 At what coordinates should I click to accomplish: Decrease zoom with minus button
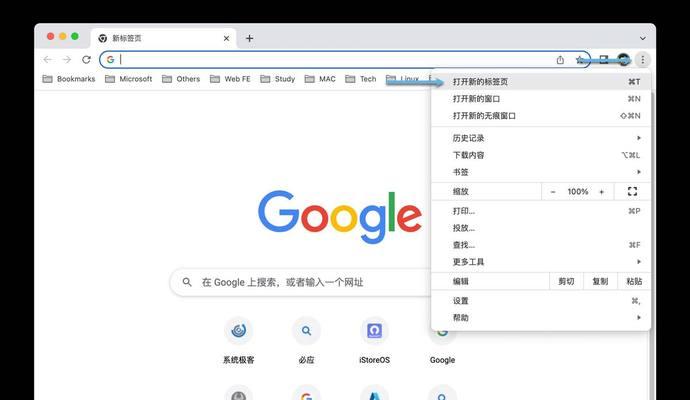click(553, 192)
